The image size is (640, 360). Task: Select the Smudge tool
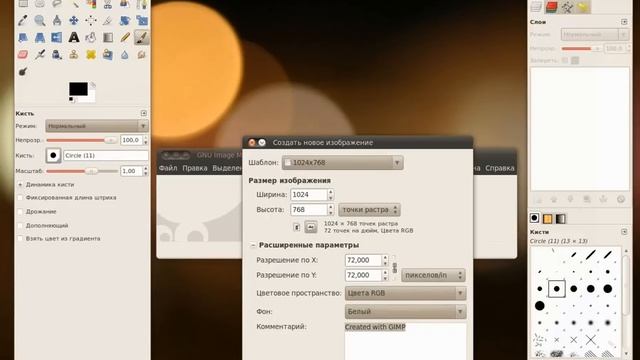142,54
